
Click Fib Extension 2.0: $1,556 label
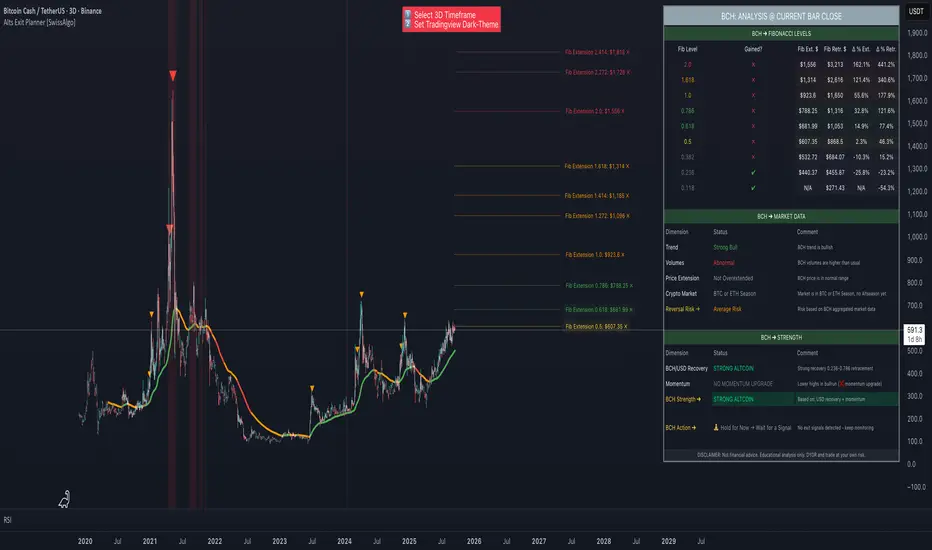(594, 111)
